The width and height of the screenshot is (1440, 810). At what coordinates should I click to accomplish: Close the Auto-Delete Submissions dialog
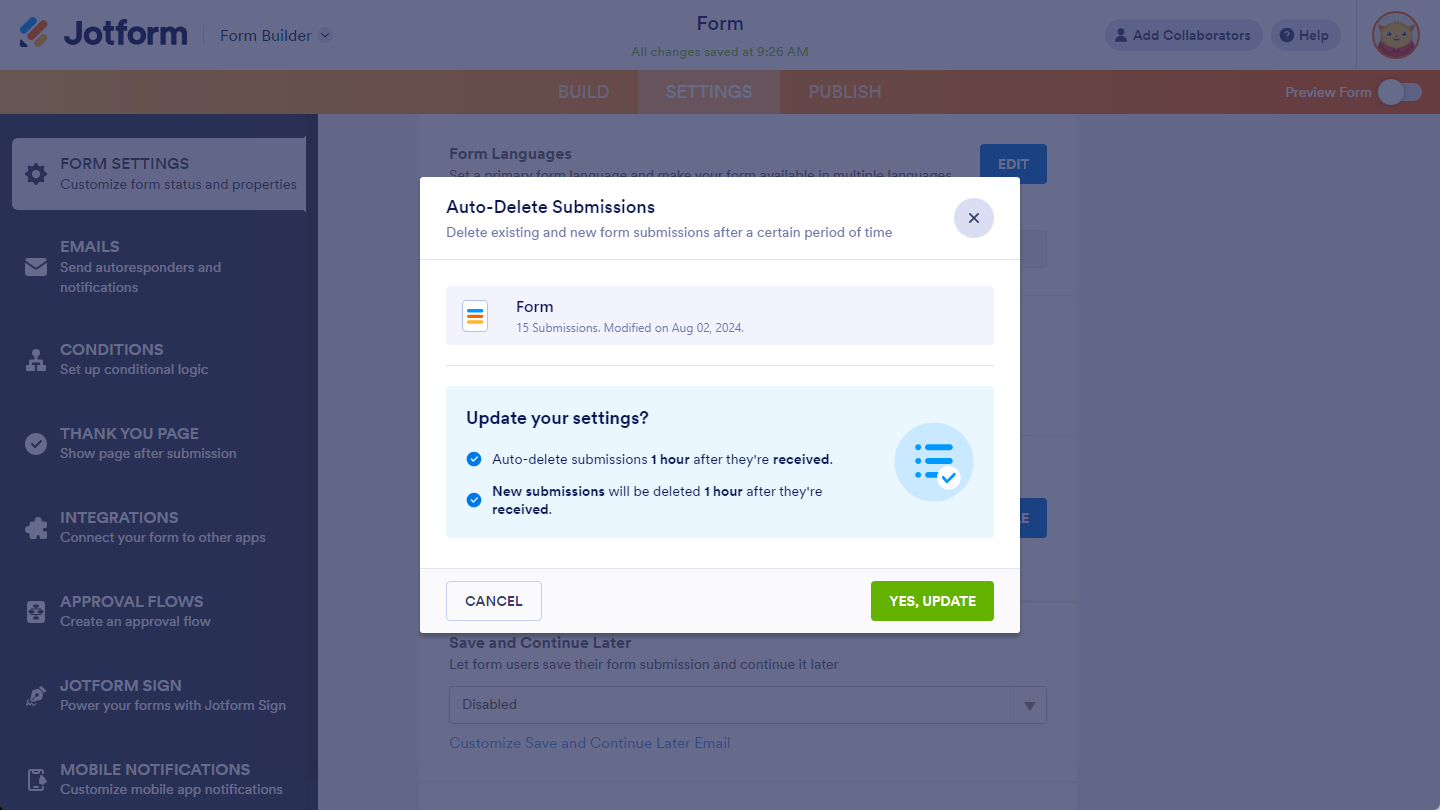click(x=974, y=218)
